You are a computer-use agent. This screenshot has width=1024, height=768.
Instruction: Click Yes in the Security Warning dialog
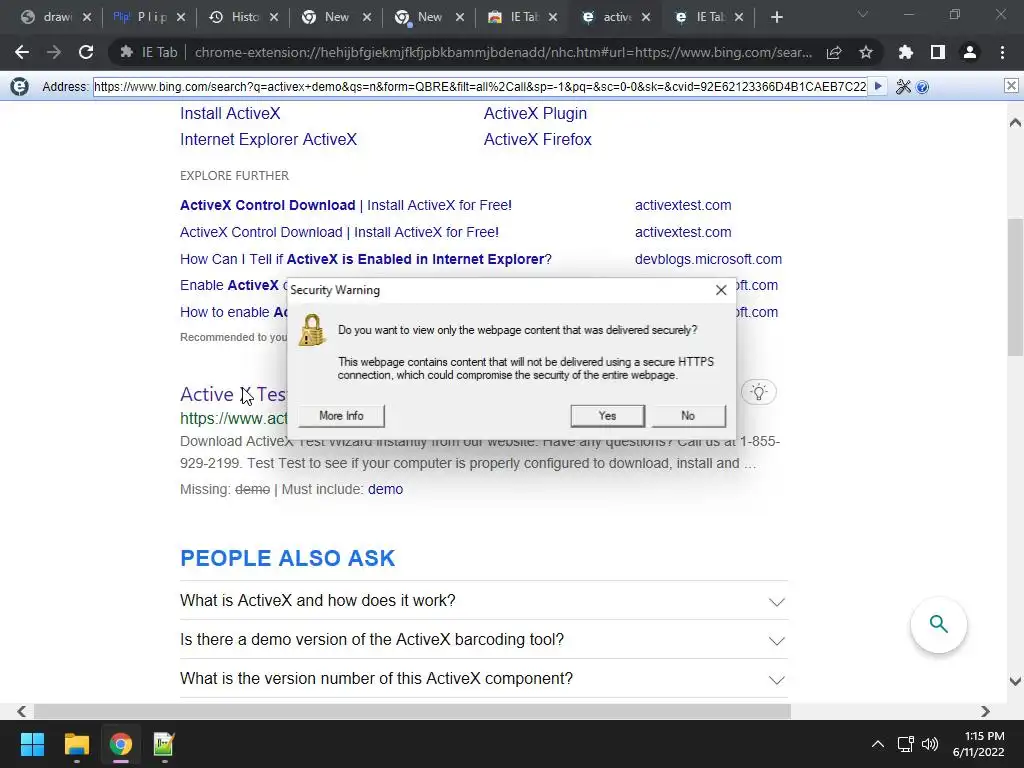click(x=607, y=416)
